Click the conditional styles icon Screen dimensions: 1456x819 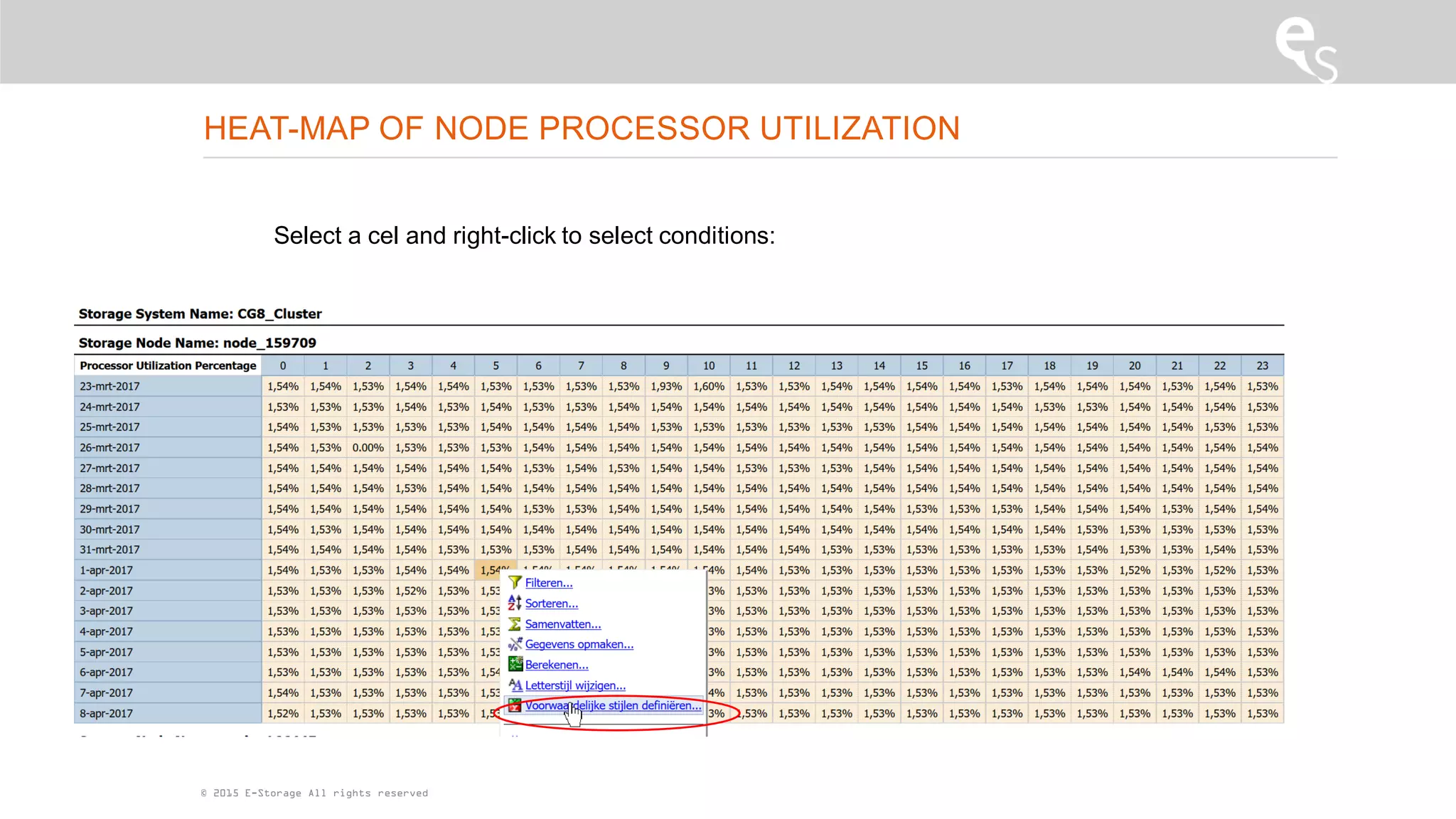515,706
